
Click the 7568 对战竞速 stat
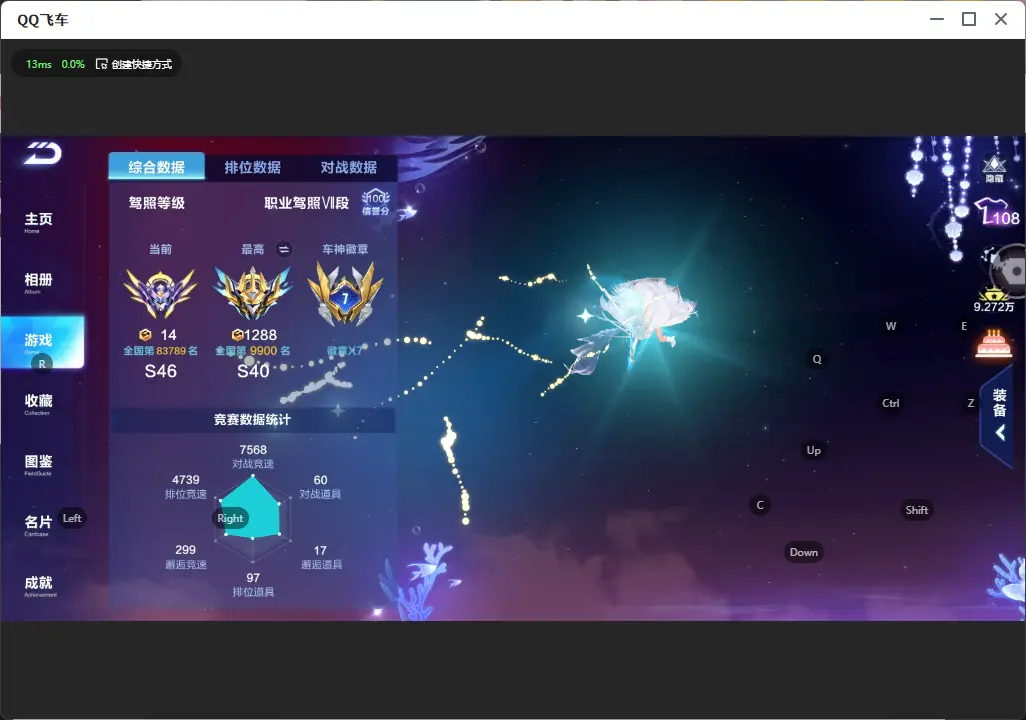253,456
